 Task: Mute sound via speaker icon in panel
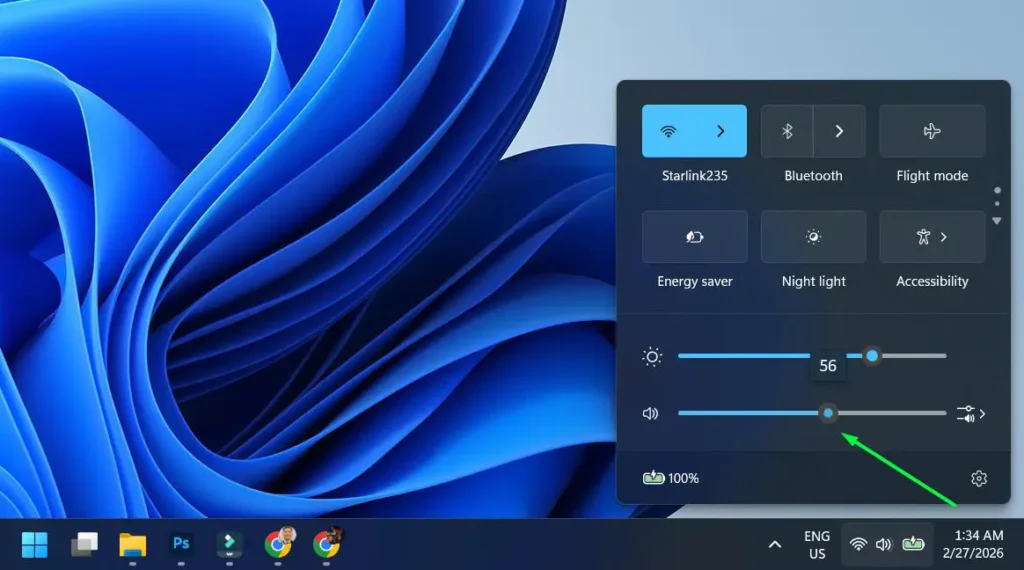[x=650, y=413]
